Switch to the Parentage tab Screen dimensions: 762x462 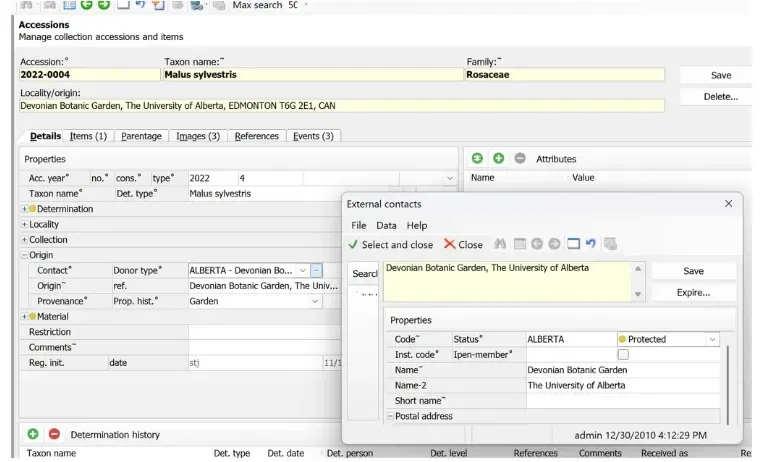tap(141, 136)
